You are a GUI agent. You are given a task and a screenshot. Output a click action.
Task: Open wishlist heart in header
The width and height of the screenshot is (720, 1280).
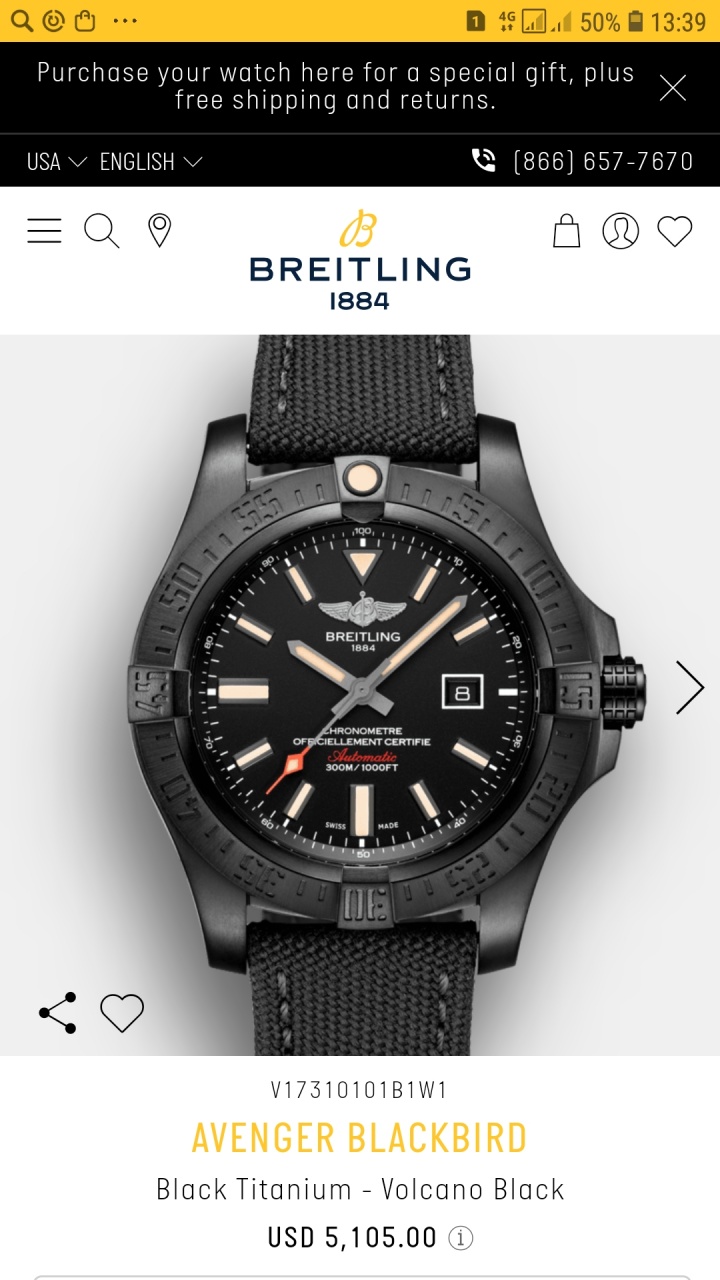coord(675,231)
